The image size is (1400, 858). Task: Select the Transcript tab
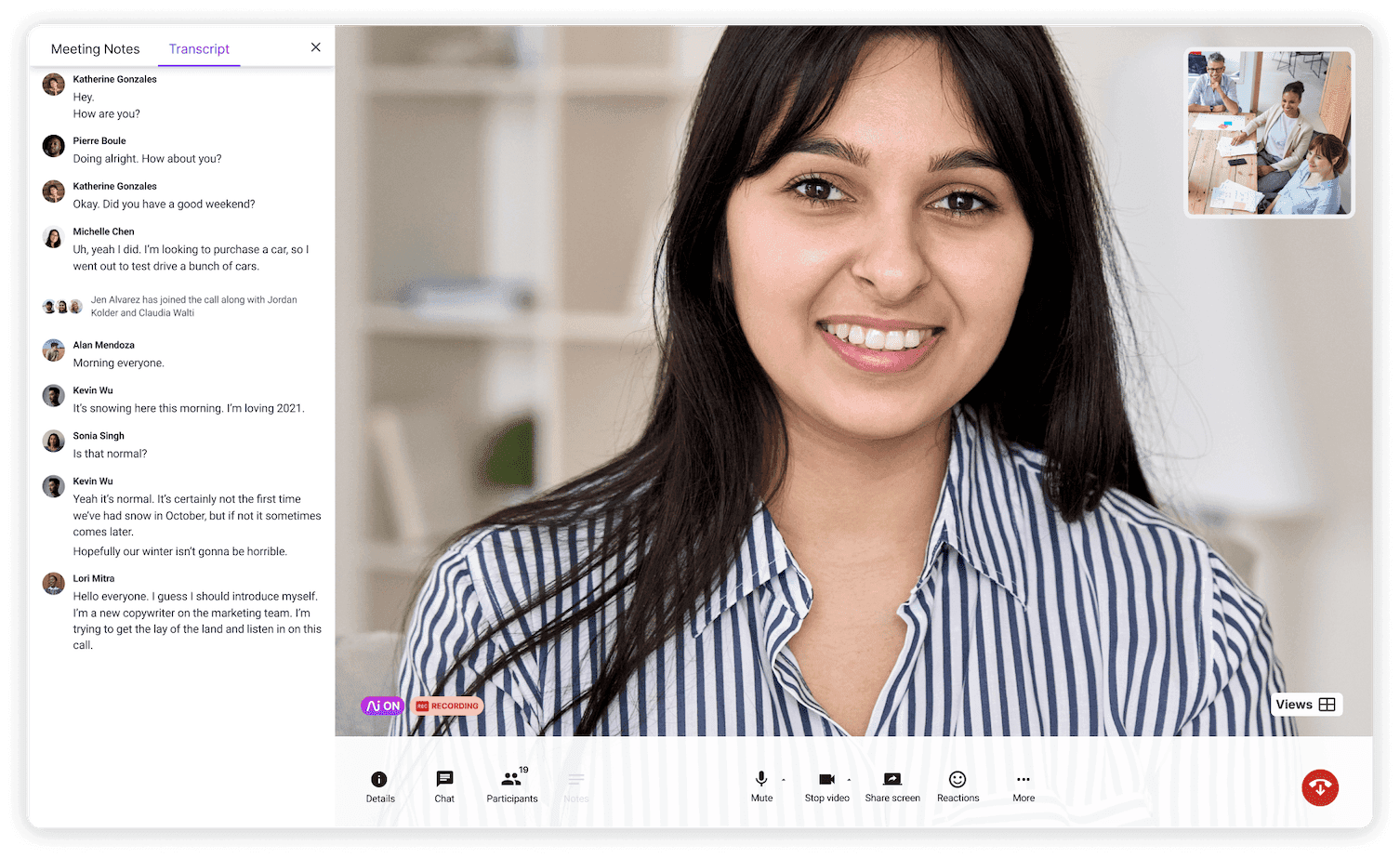coord(199,48)
